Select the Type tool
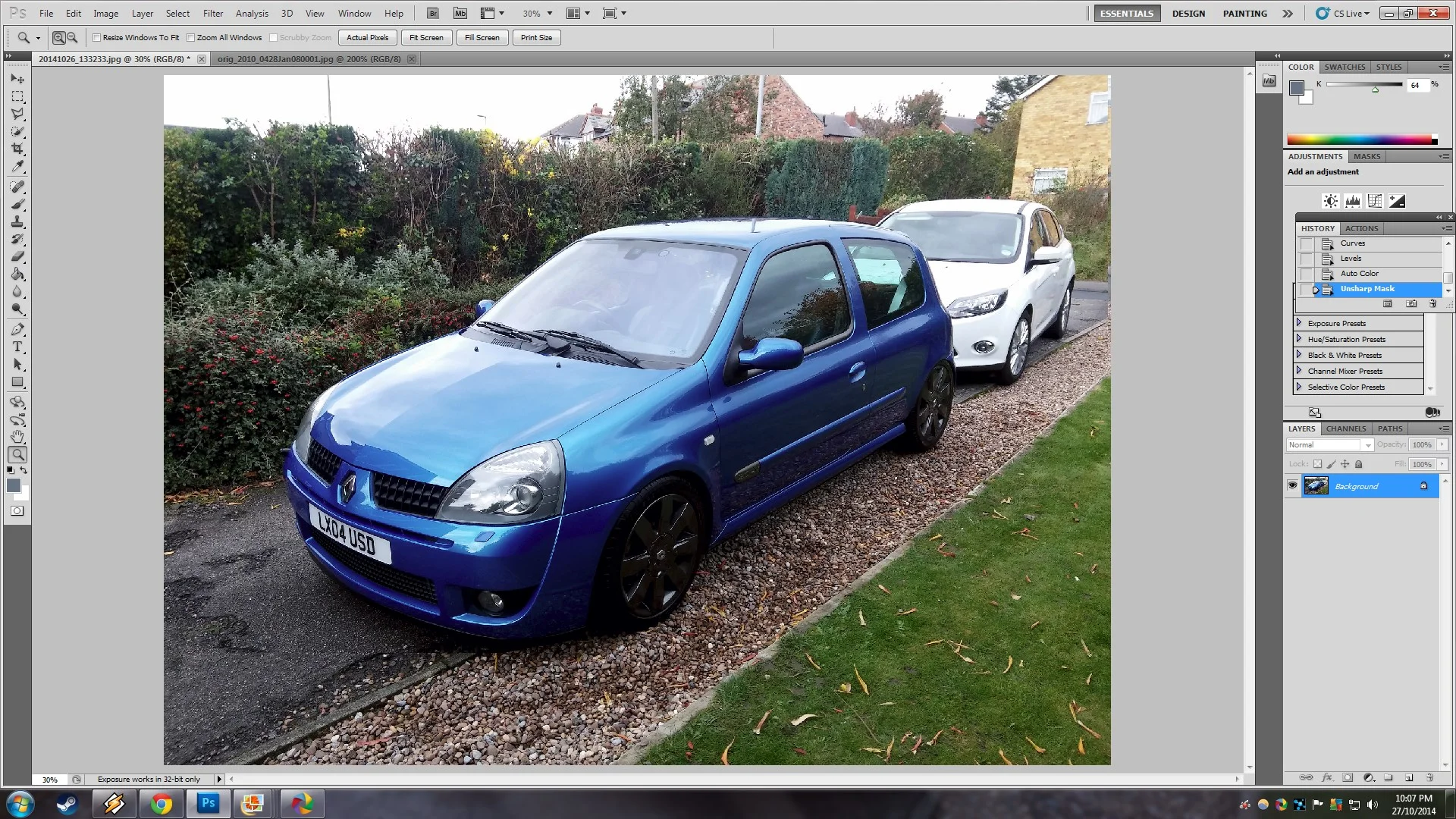The width and height of the screenshot is (1456, 819). click(17, 347)
